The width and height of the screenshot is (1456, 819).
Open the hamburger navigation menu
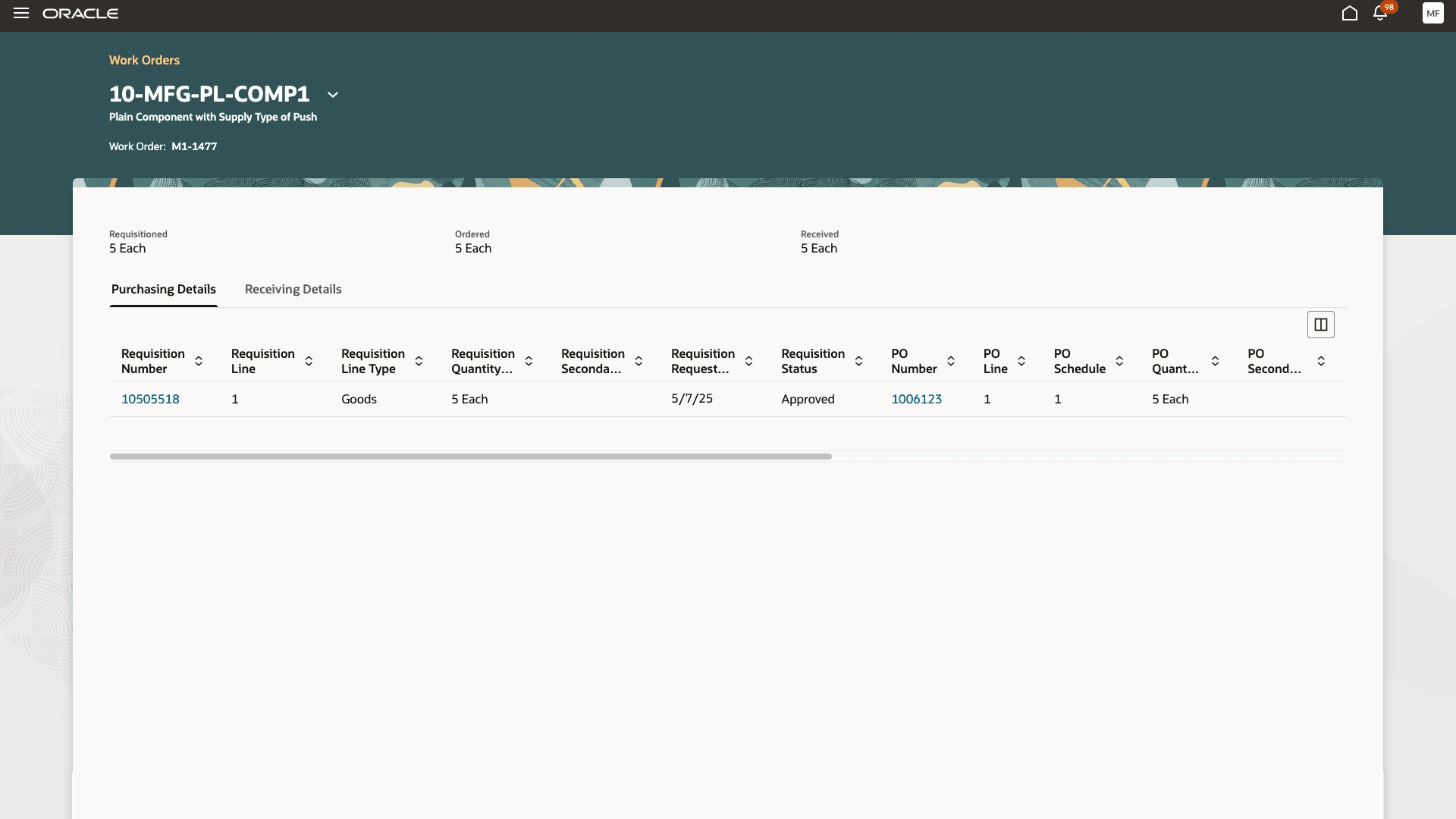coord(20,14)
